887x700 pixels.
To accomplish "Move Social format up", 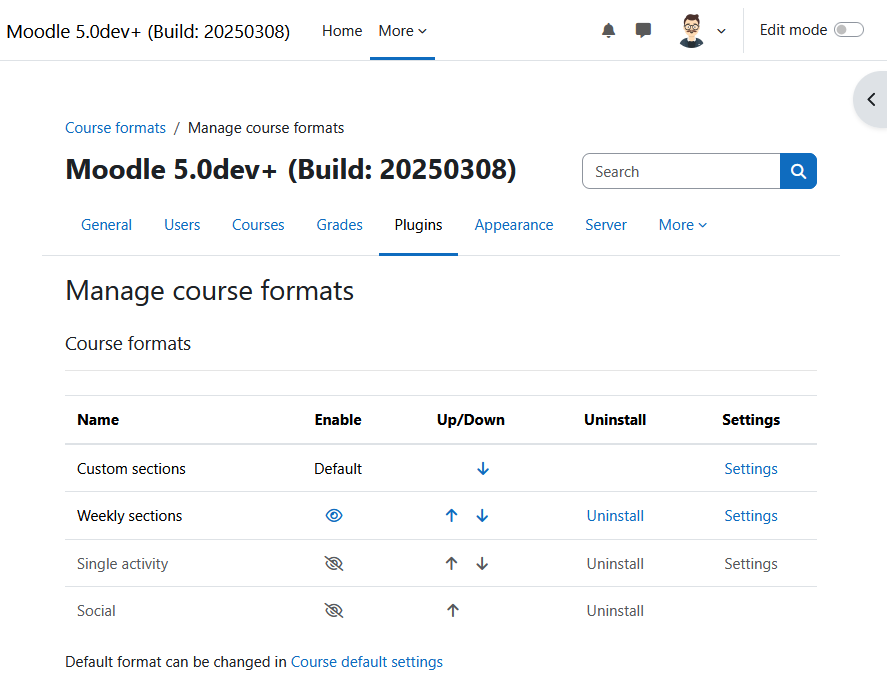I will (x=453, y=611).
